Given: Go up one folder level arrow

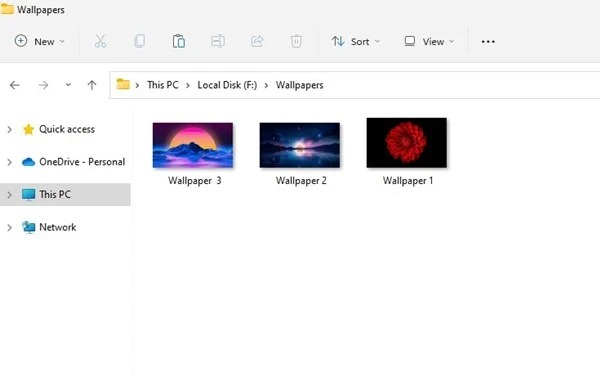Looking at the screenshot, I should click(x=91, y=85).
